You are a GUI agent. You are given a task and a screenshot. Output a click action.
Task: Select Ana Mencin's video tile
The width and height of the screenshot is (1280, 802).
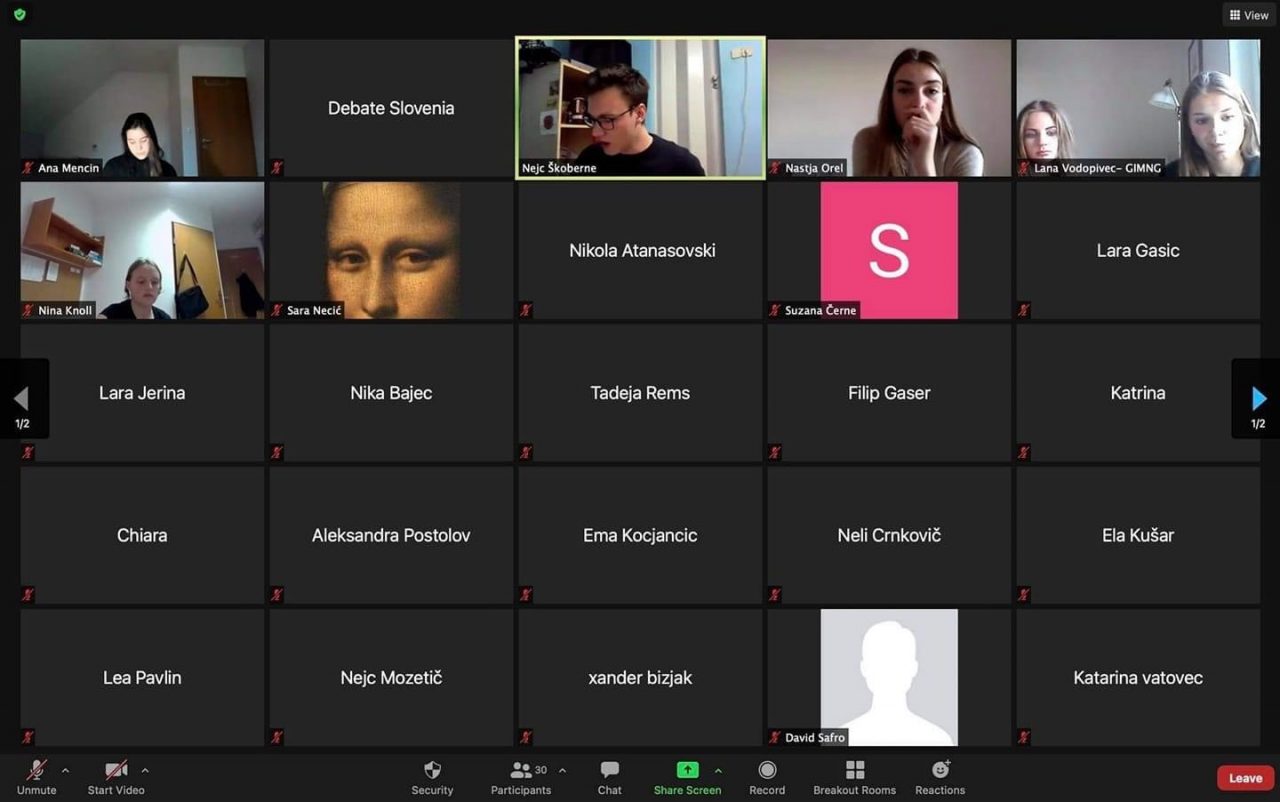(x=142, y=108)
